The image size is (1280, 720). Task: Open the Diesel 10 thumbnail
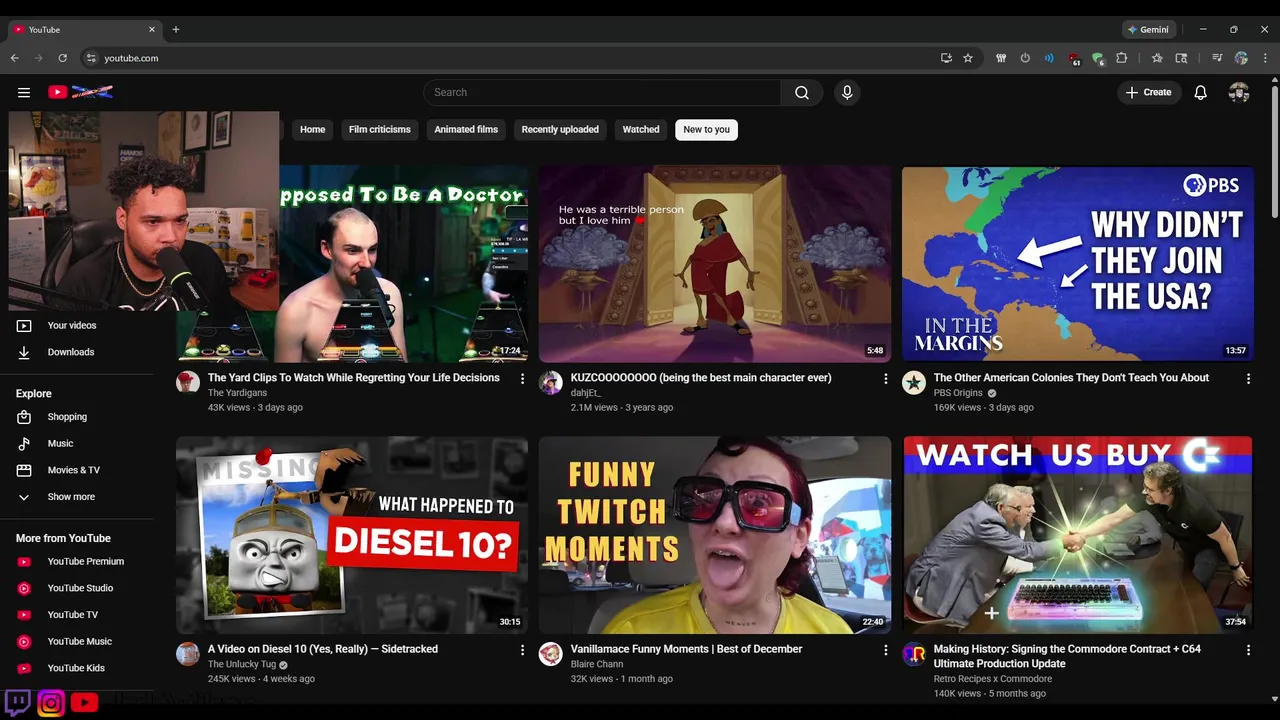352,535
